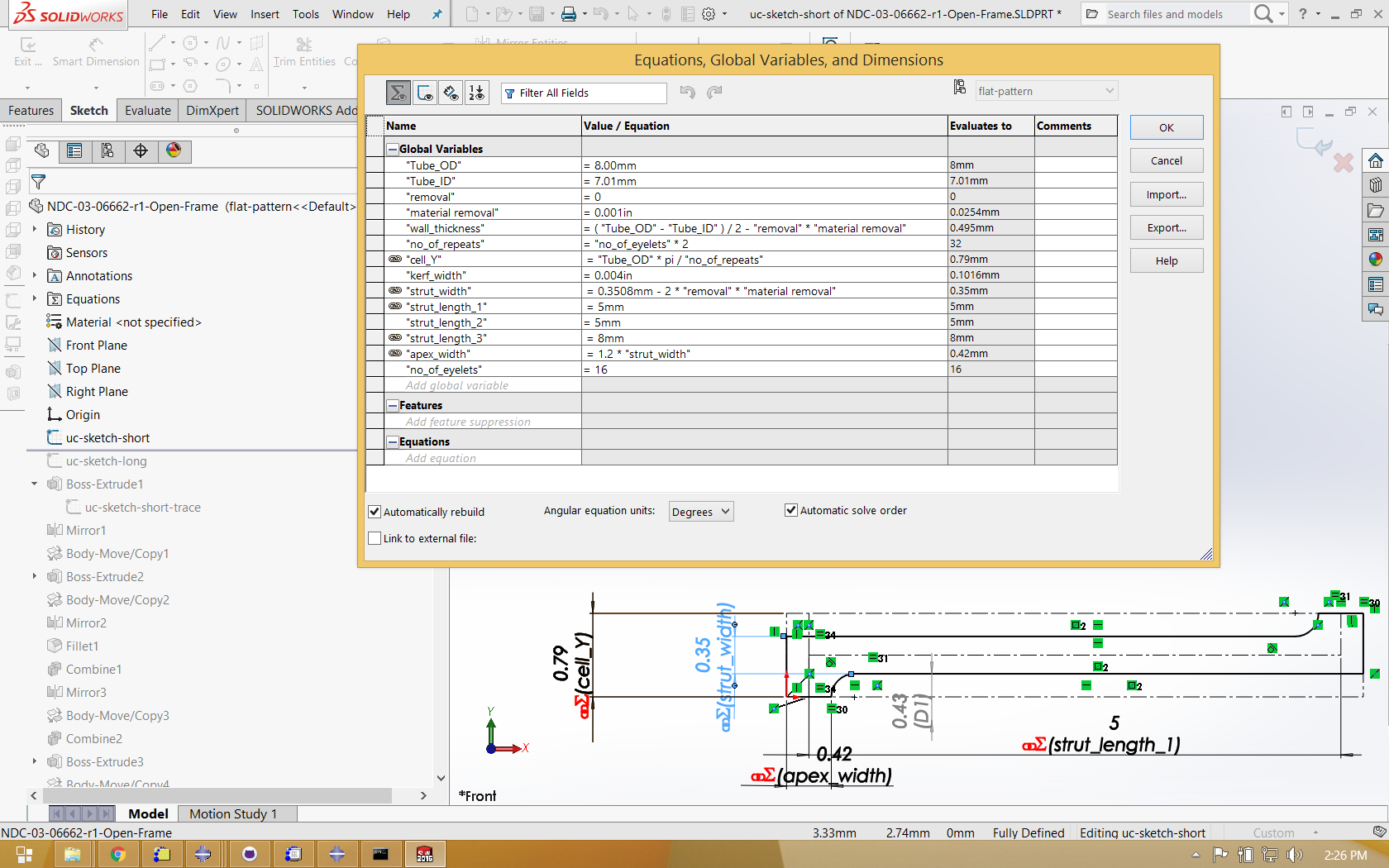The height and width of the screenshot is (868, 1389).
Task: Click Cancel in the Equations dialog
Action: [x=1167, y=161]
